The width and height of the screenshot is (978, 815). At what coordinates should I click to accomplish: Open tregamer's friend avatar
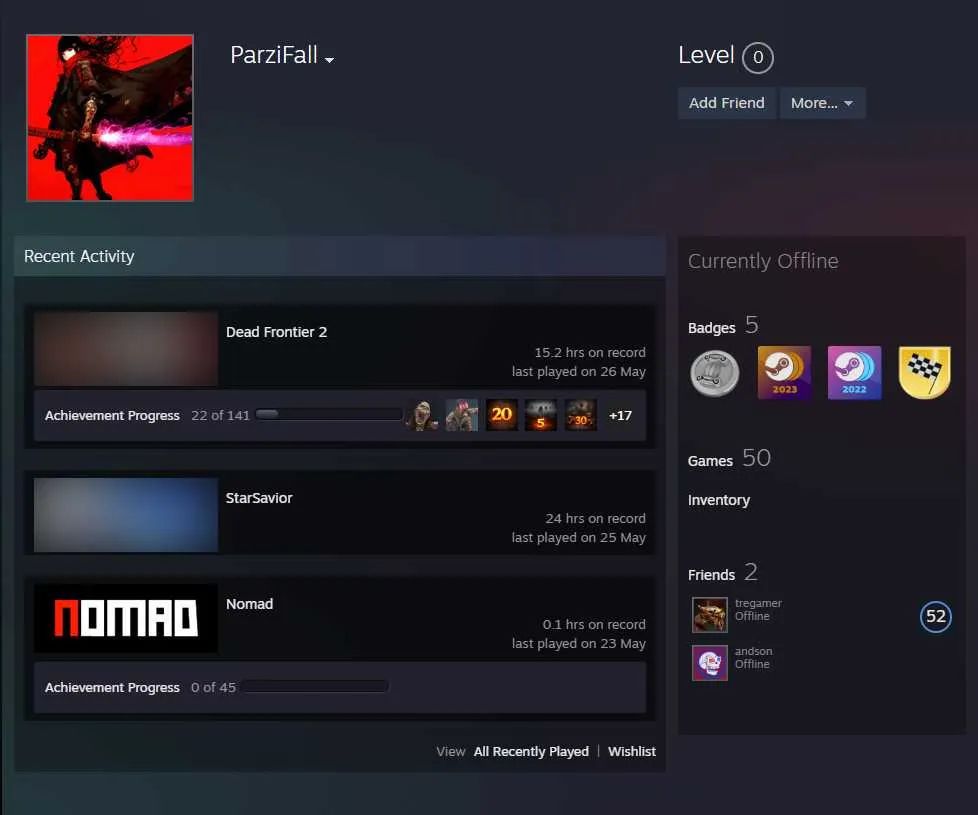click(x=710, y=615)
